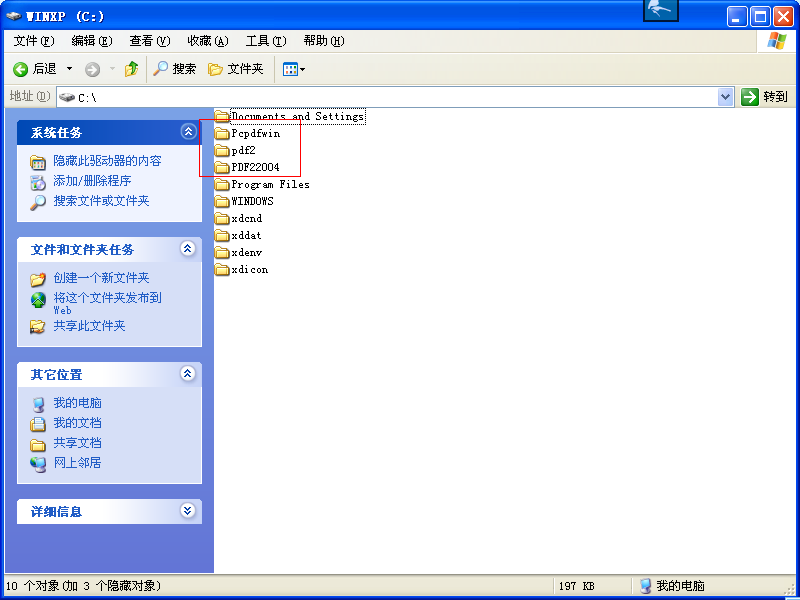Click the My Computer icon in sidebar

point(38,405)
